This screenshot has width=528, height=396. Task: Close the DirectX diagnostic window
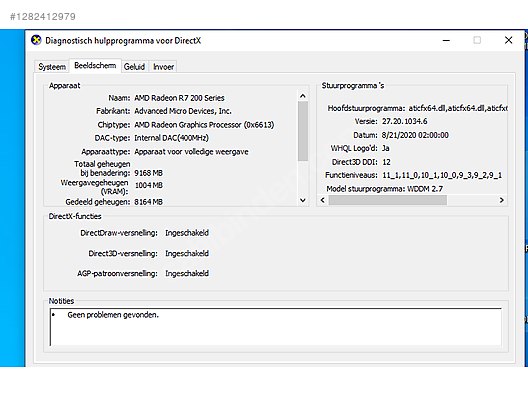point(508,40)
